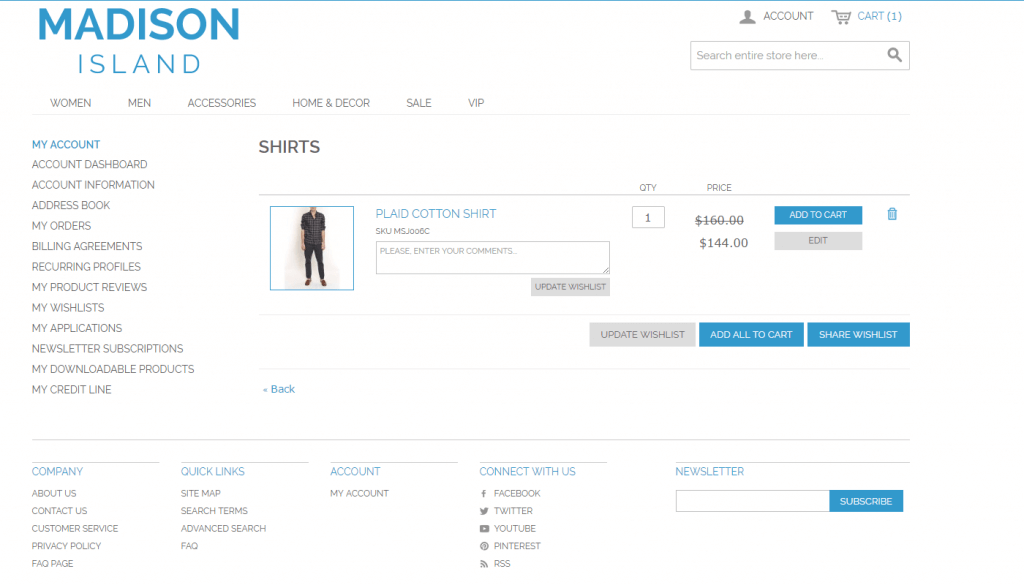Click Add All to Cart button
This screenshot has width=1024, height=585.
click(750, 335)
